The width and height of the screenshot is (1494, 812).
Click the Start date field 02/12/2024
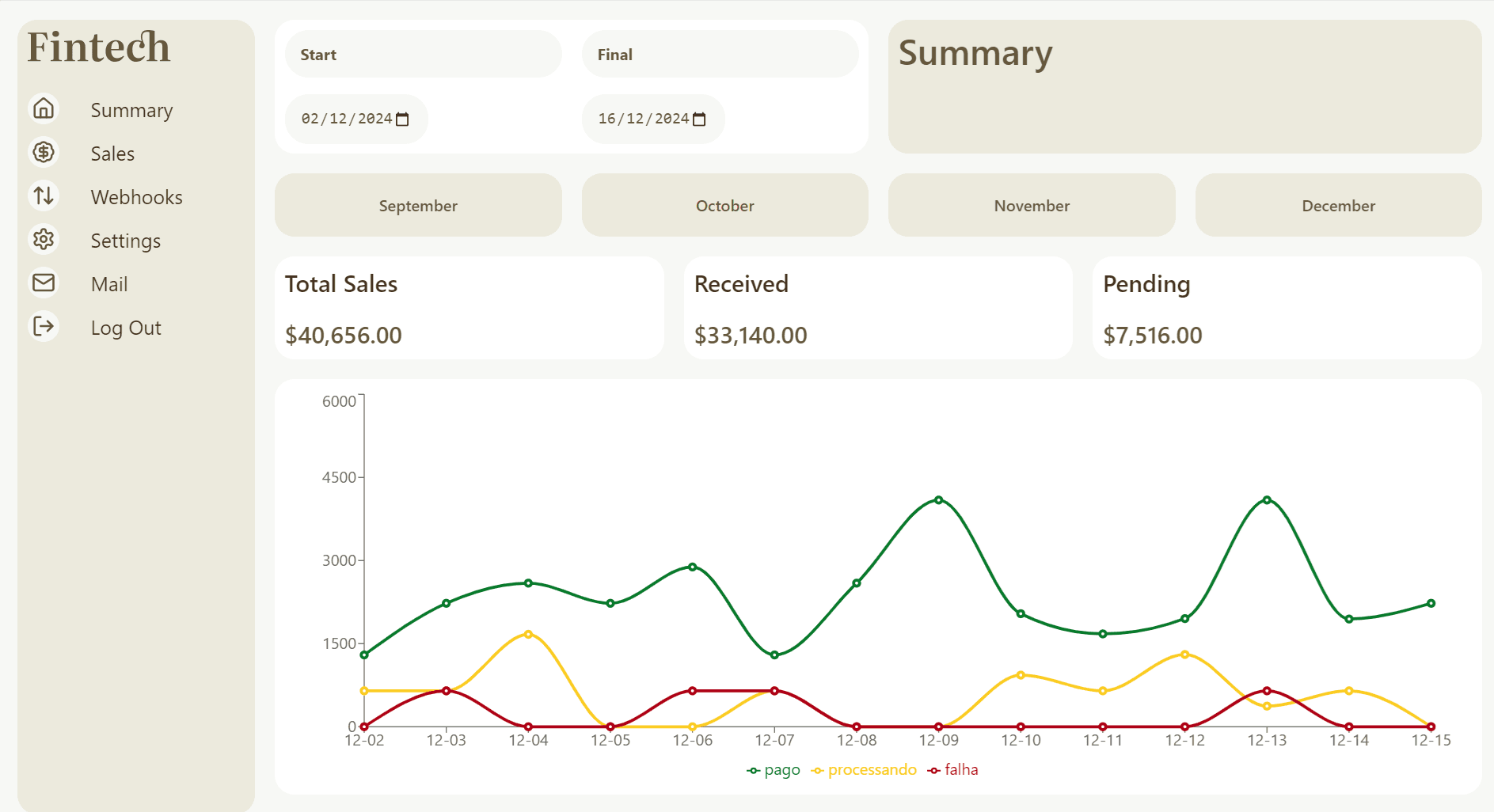point(346,120)
